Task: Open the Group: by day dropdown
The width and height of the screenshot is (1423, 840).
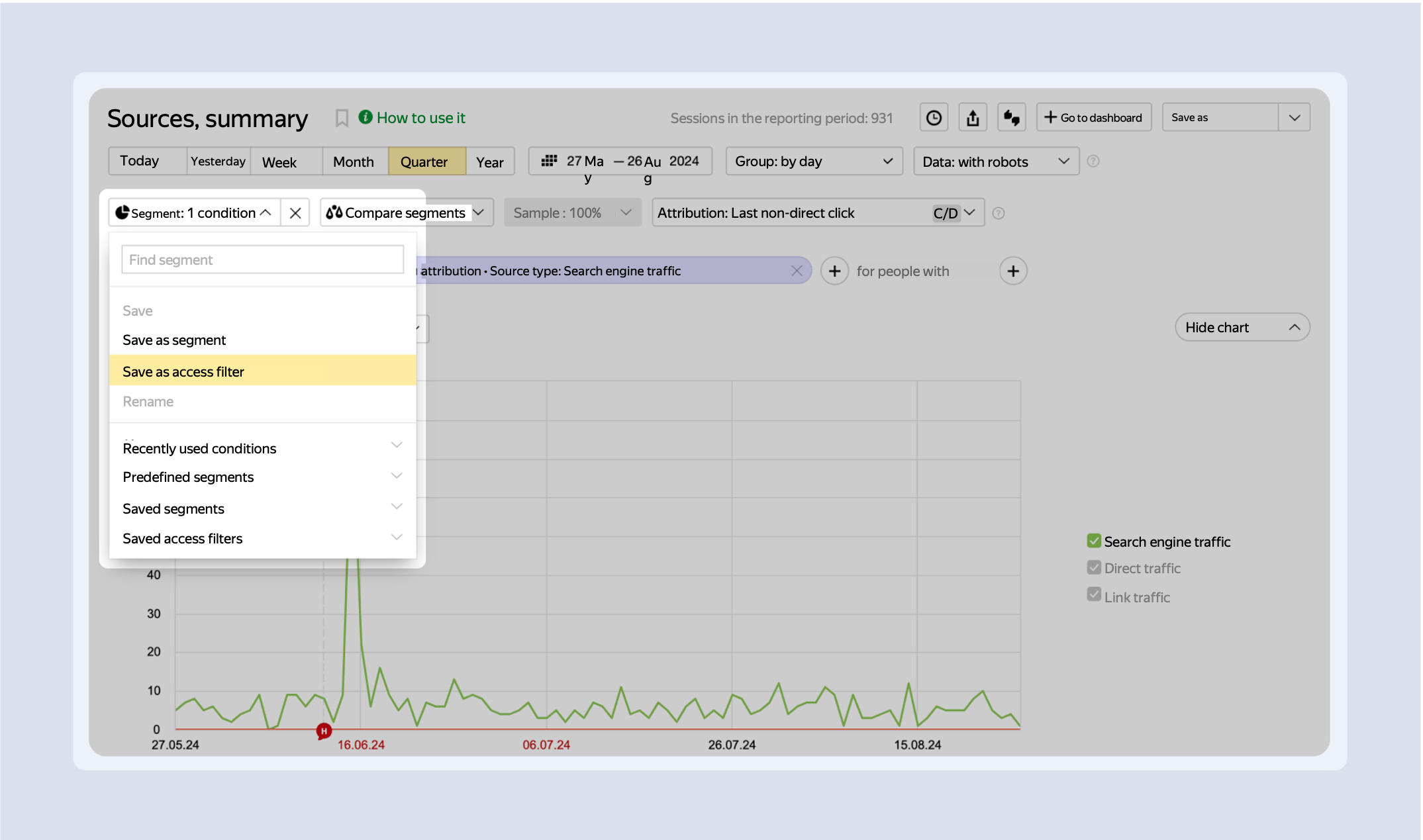Action: pos(814,162)
